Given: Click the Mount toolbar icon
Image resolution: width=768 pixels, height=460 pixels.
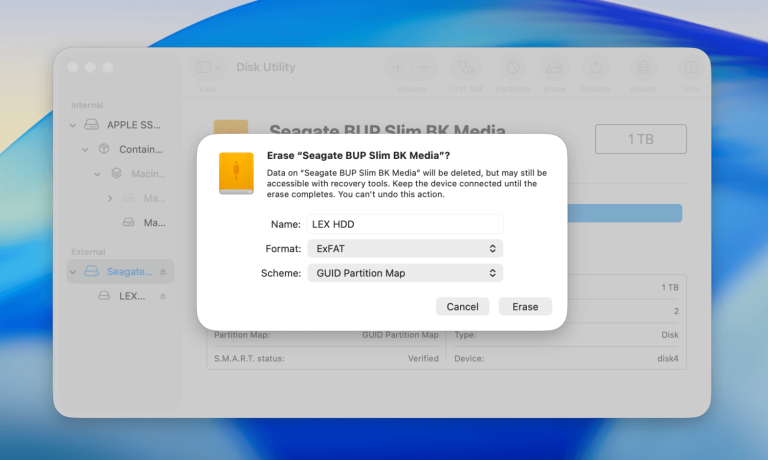Looking at the screenshot, I should 643,67.
